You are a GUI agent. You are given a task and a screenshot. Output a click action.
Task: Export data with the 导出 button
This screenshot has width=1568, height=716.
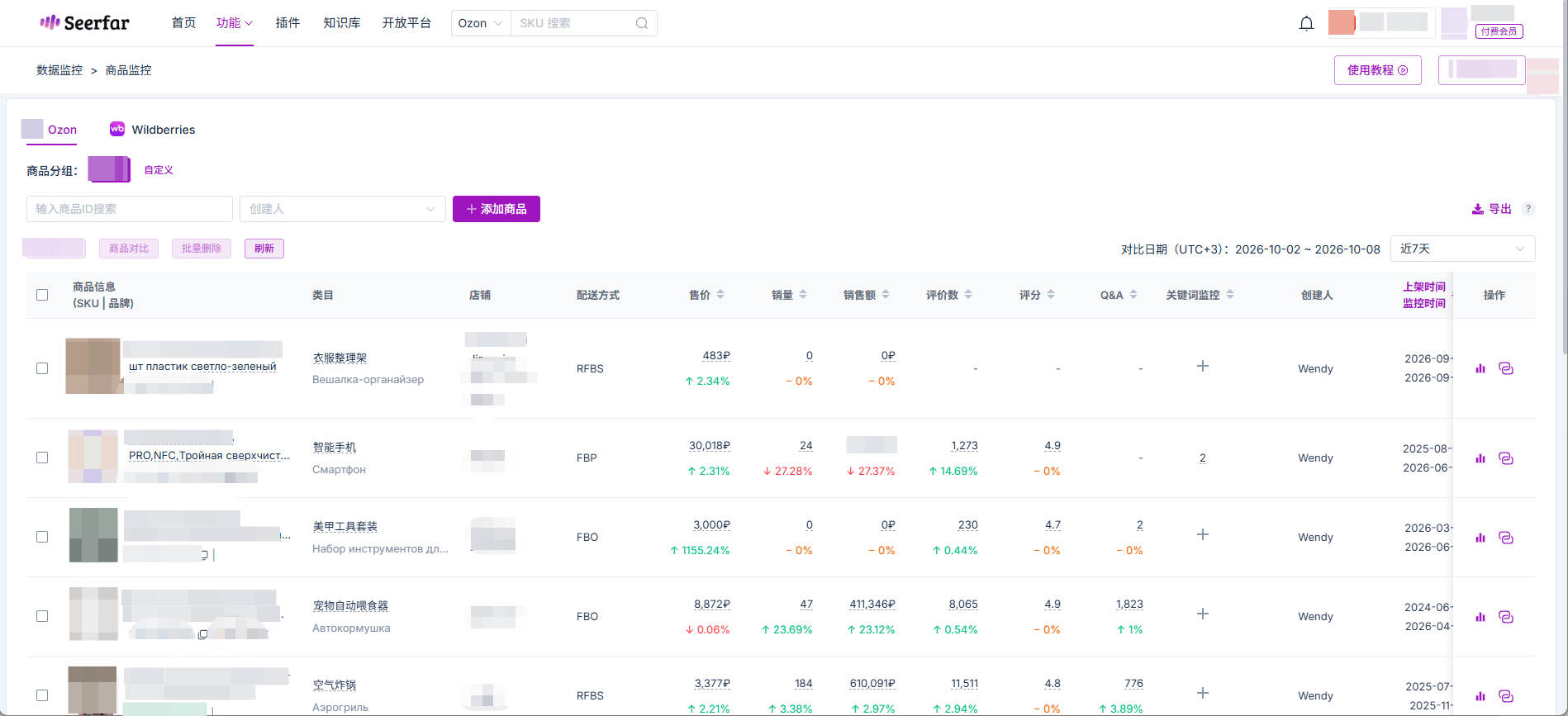(1492, 209)
